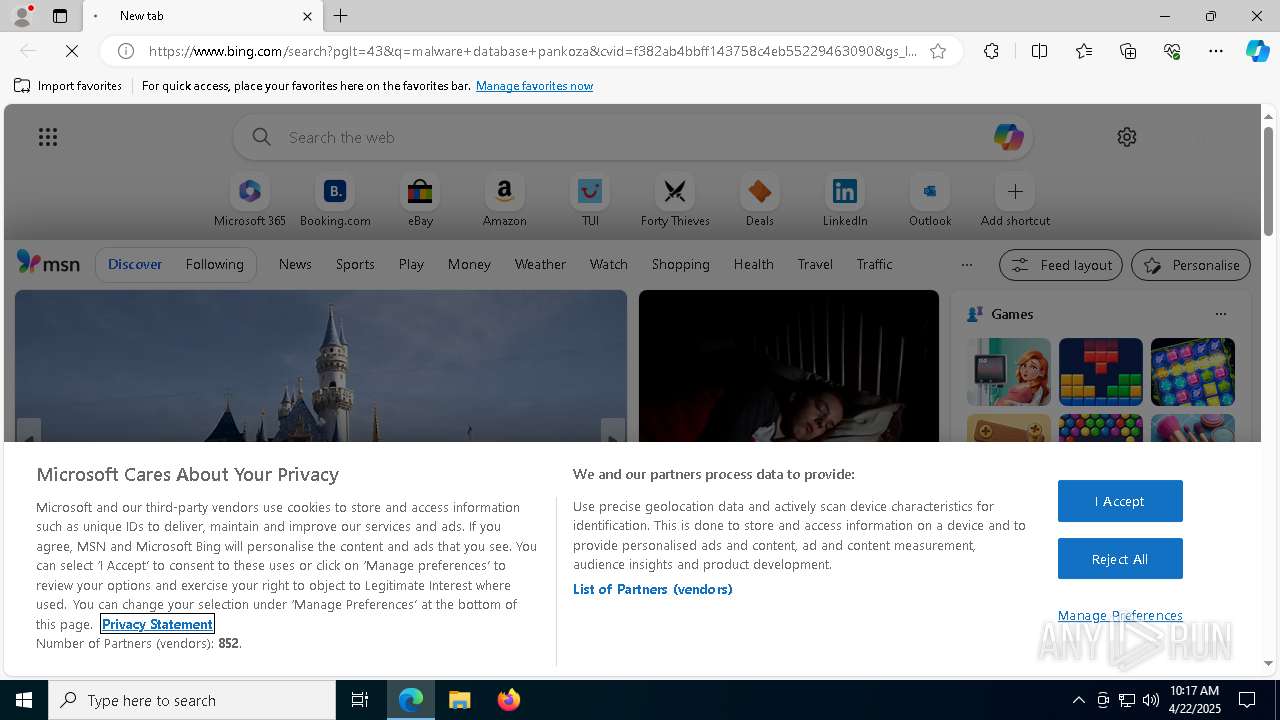Screen dimensions: 1280x720
Task: Click the Personalise button
Action: coord(1191,265)
